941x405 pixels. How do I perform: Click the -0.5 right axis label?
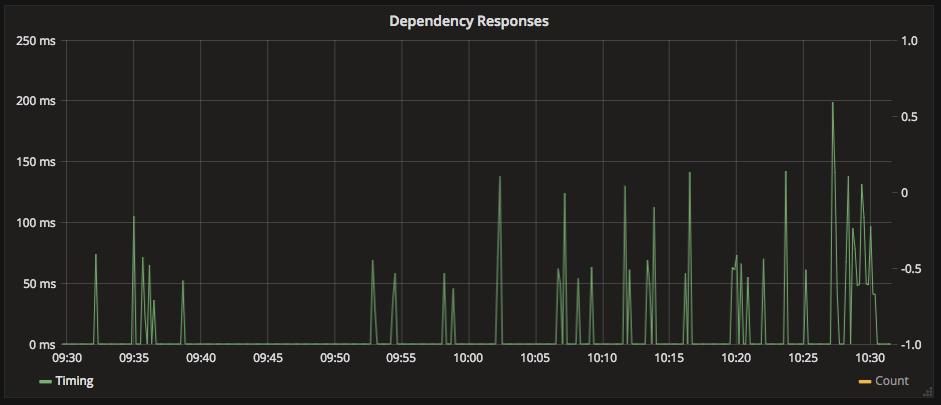910,268
